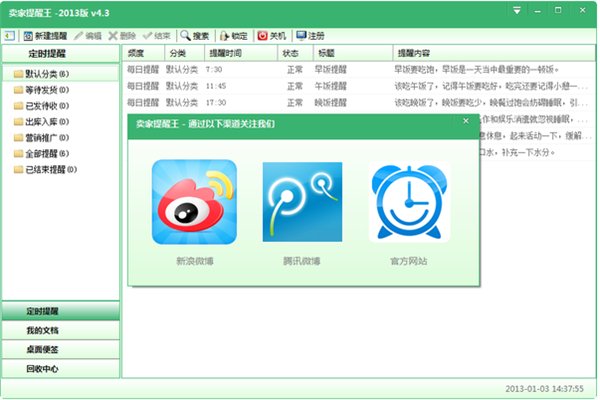
Task: Select the 早饭提醒 row title
Action: (330, 70)
